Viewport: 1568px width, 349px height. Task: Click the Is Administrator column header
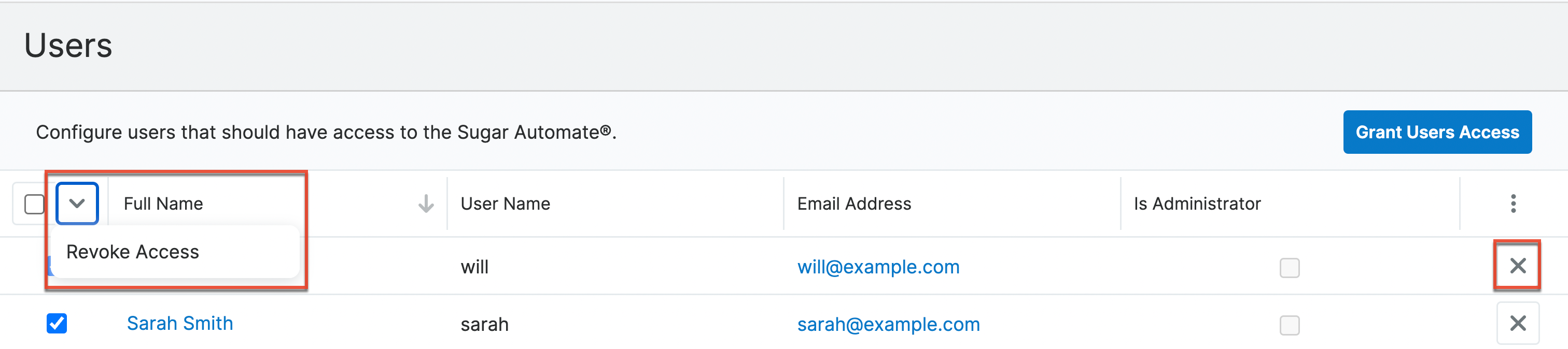1197,203
